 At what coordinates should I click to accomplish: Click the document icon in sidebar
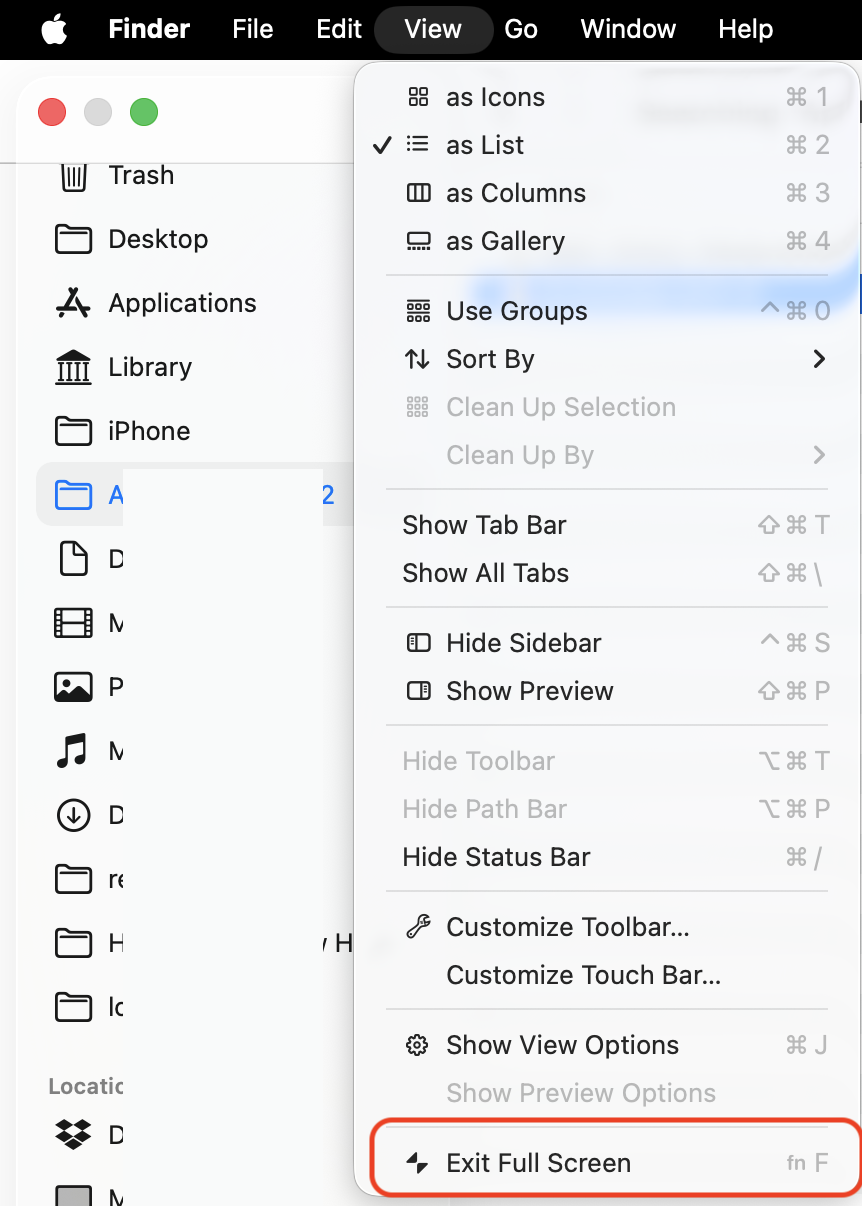[73, 559]
